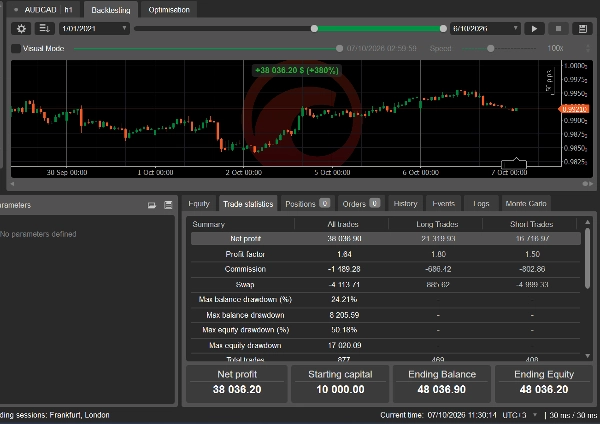
Task: Stop the backtest run
Action: point(558,29)
